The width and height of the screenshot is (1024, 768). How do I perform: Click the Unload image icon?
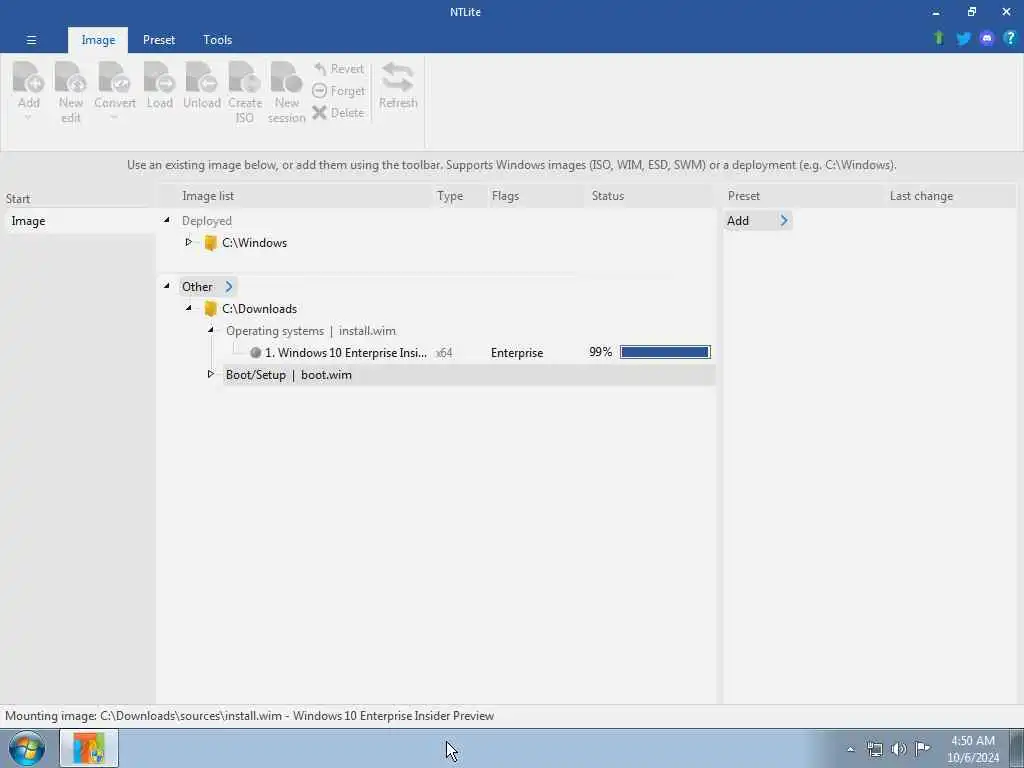202,78
